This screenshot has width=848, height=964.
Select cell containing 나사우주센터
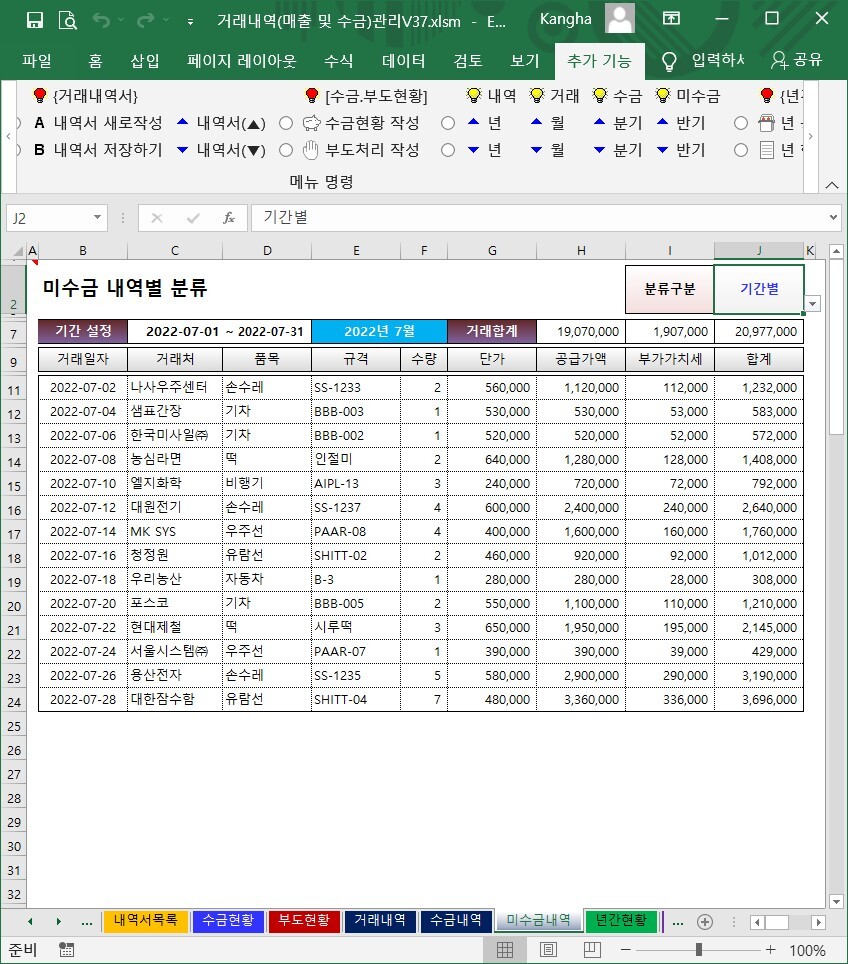(x=175, y=387)
